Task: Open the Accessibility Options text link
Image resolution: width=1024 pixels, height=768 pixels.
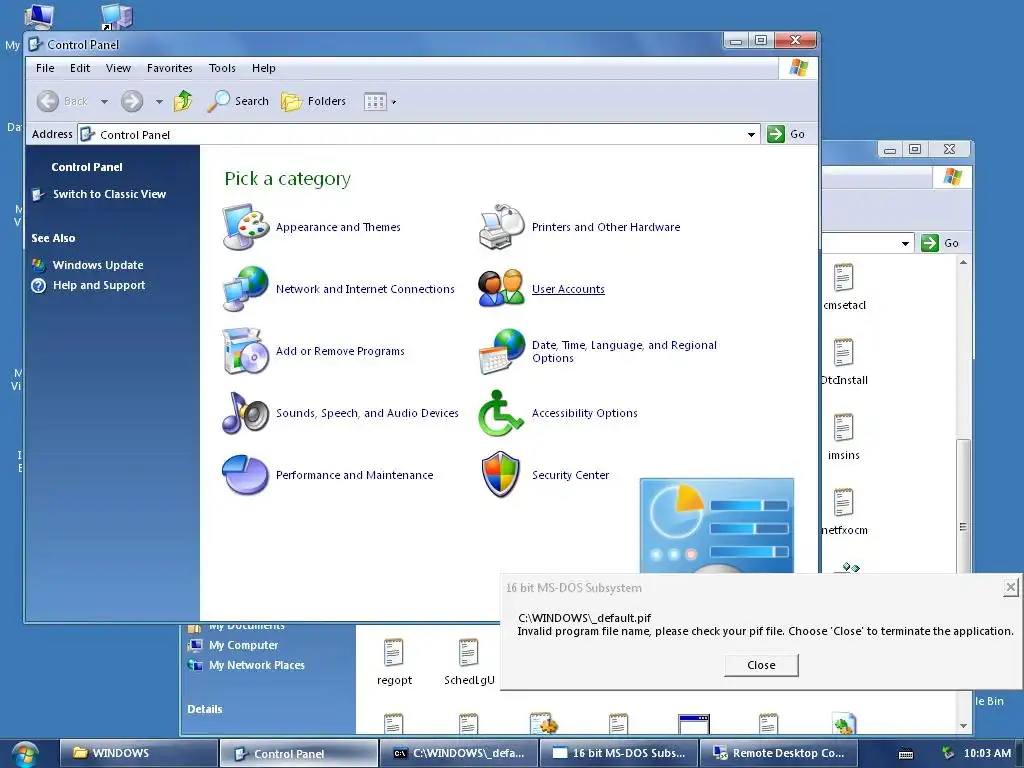Action: click(584, 413)
